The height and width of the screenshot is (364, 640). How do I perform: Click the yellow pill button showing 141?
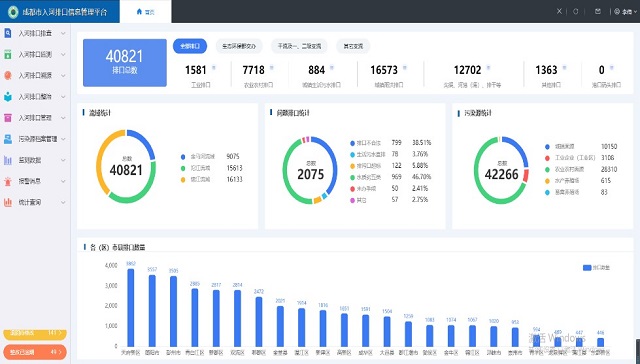click(35, 333)
